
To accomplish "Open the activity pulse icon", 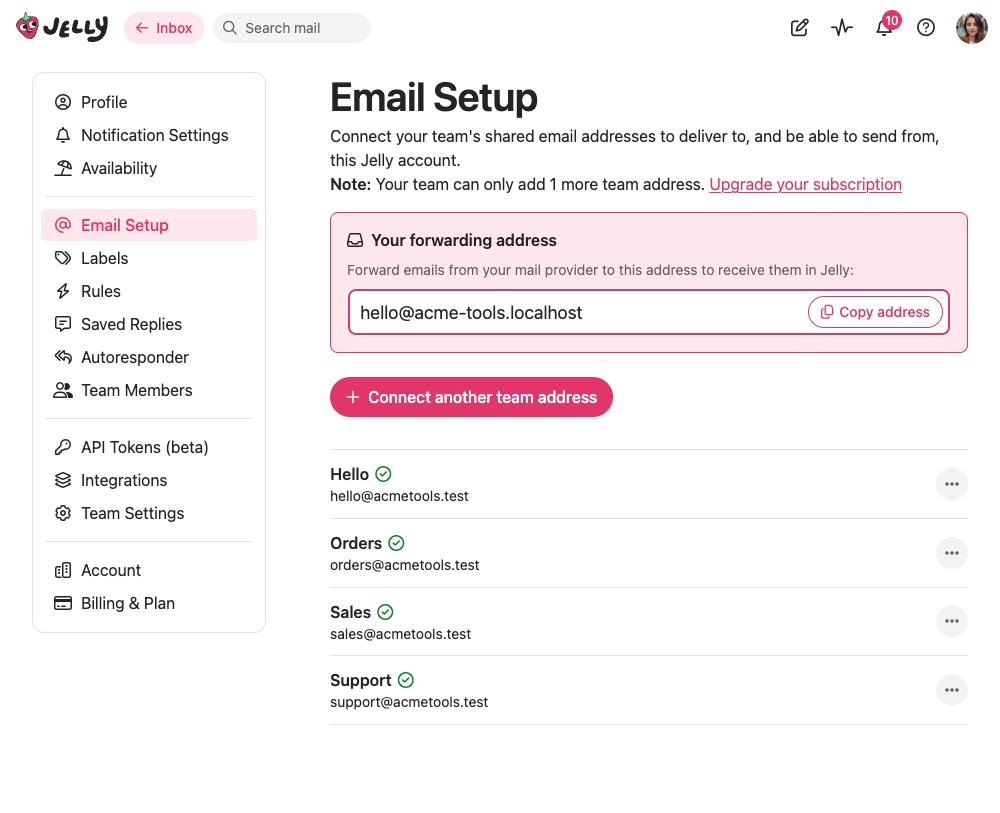I will coord(841,27).
